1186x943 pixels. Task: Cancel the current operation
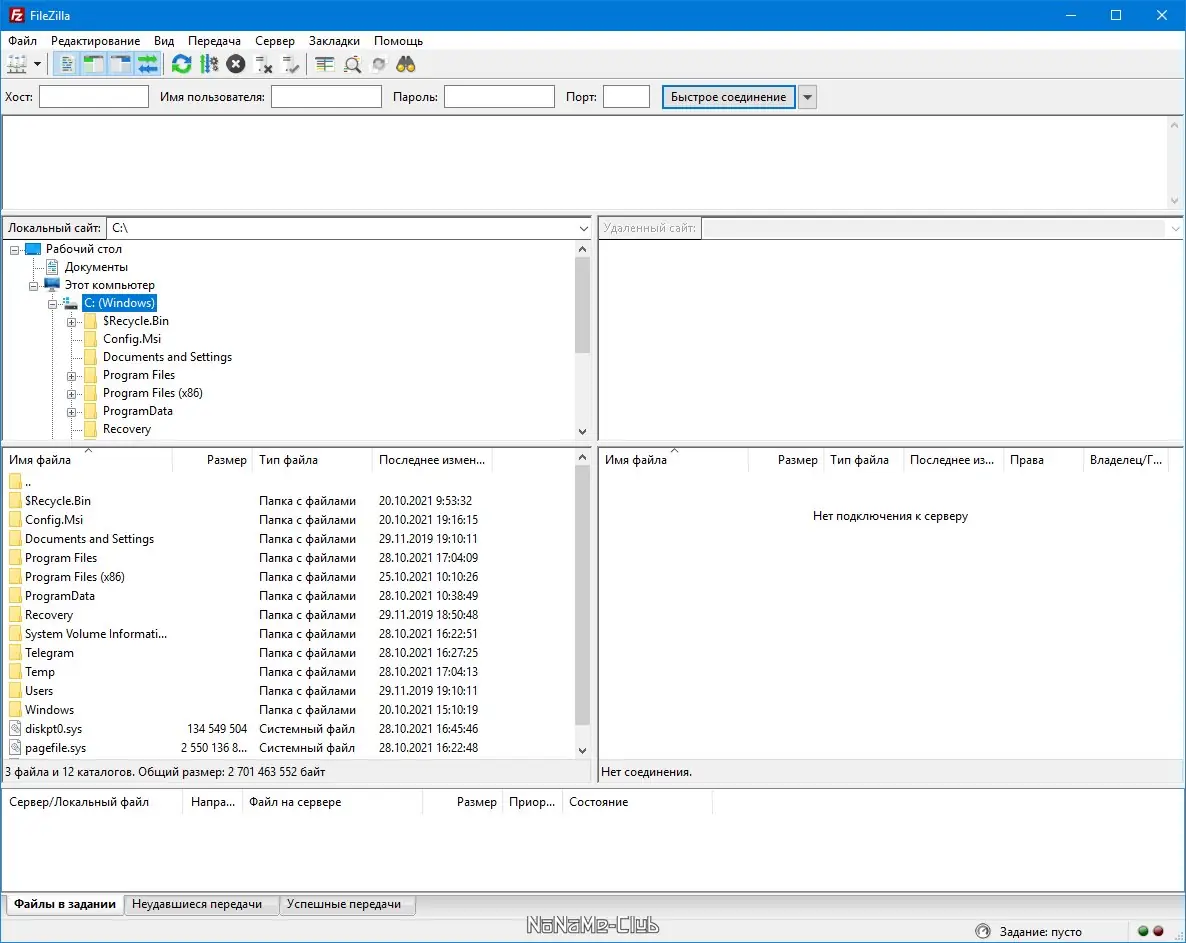click(236, 65)
